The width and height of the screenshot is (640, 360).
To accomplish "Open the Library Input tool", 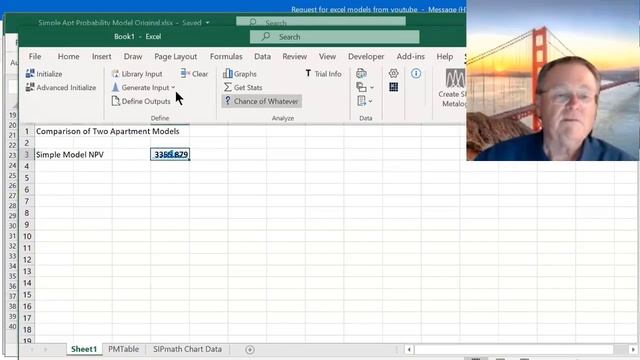I will pyautogui.click(x=137, y=74).
